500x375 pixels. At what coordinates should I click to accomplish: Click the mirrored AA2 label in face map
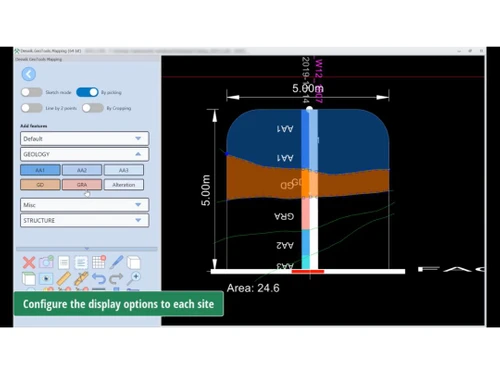pos(285,246)
